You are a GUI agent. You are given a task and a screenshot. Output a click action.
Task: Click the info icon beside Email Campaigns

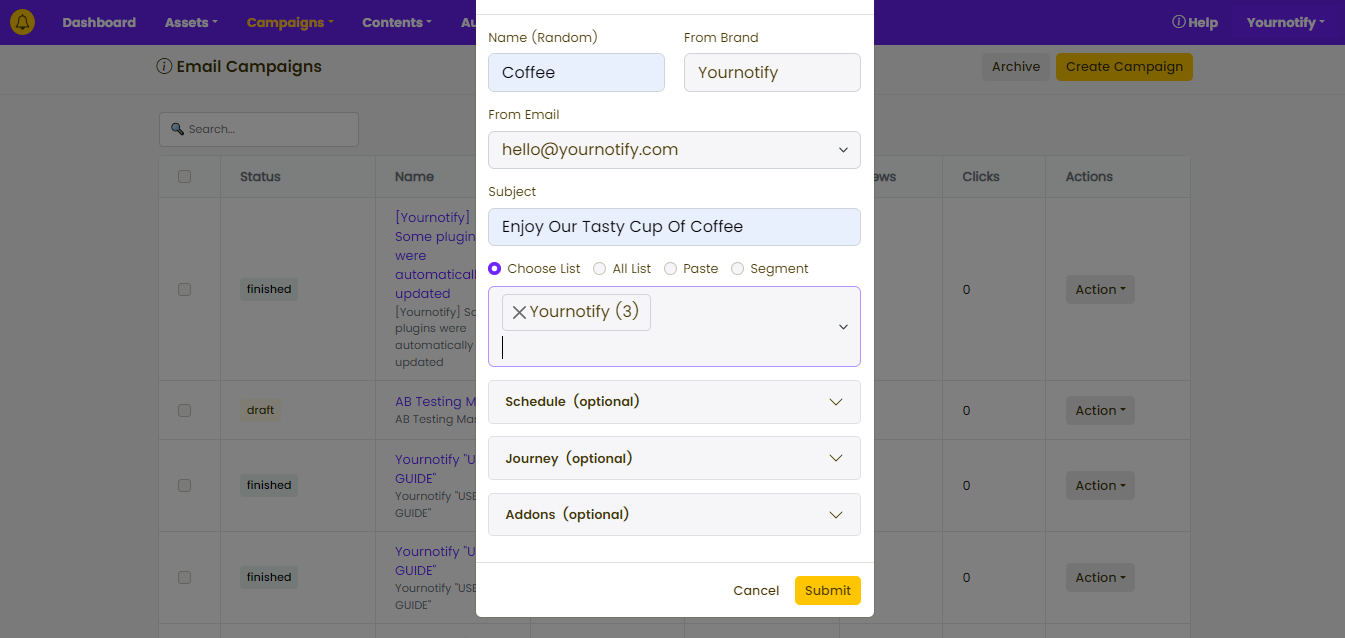[x=164, y=67]
